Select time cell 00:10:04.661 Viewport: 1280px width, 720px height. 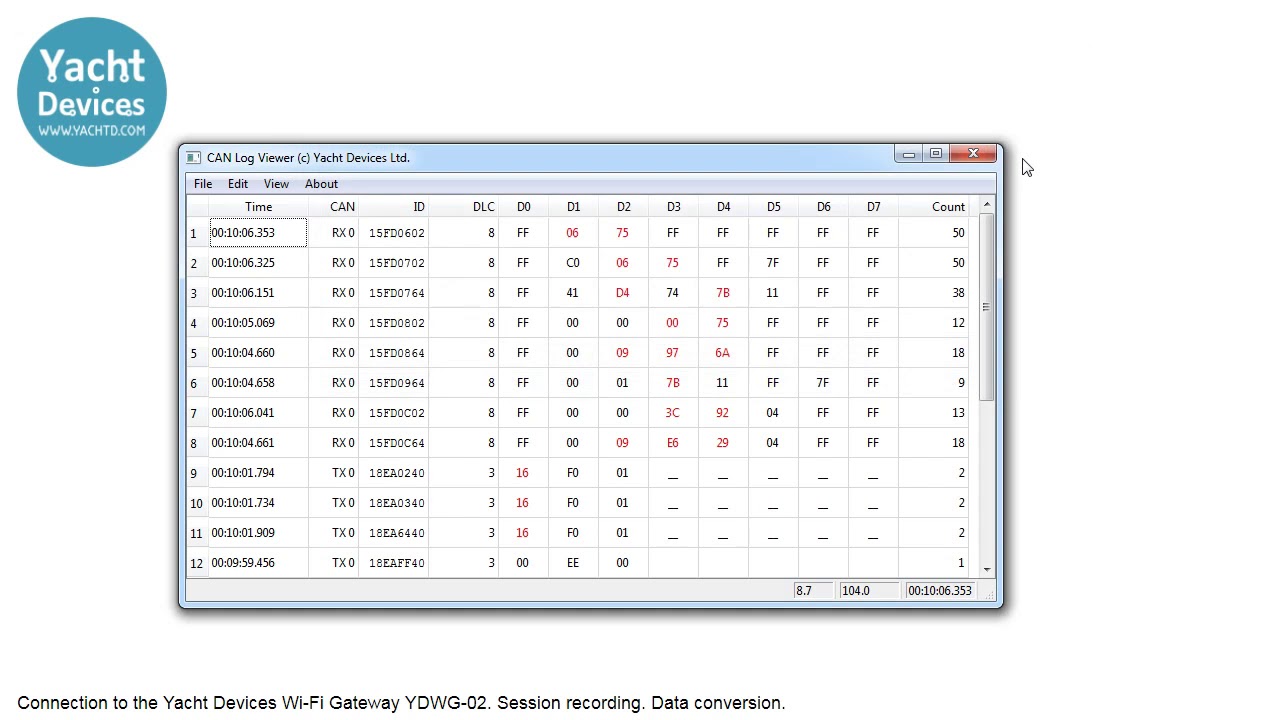click(258, 443)
